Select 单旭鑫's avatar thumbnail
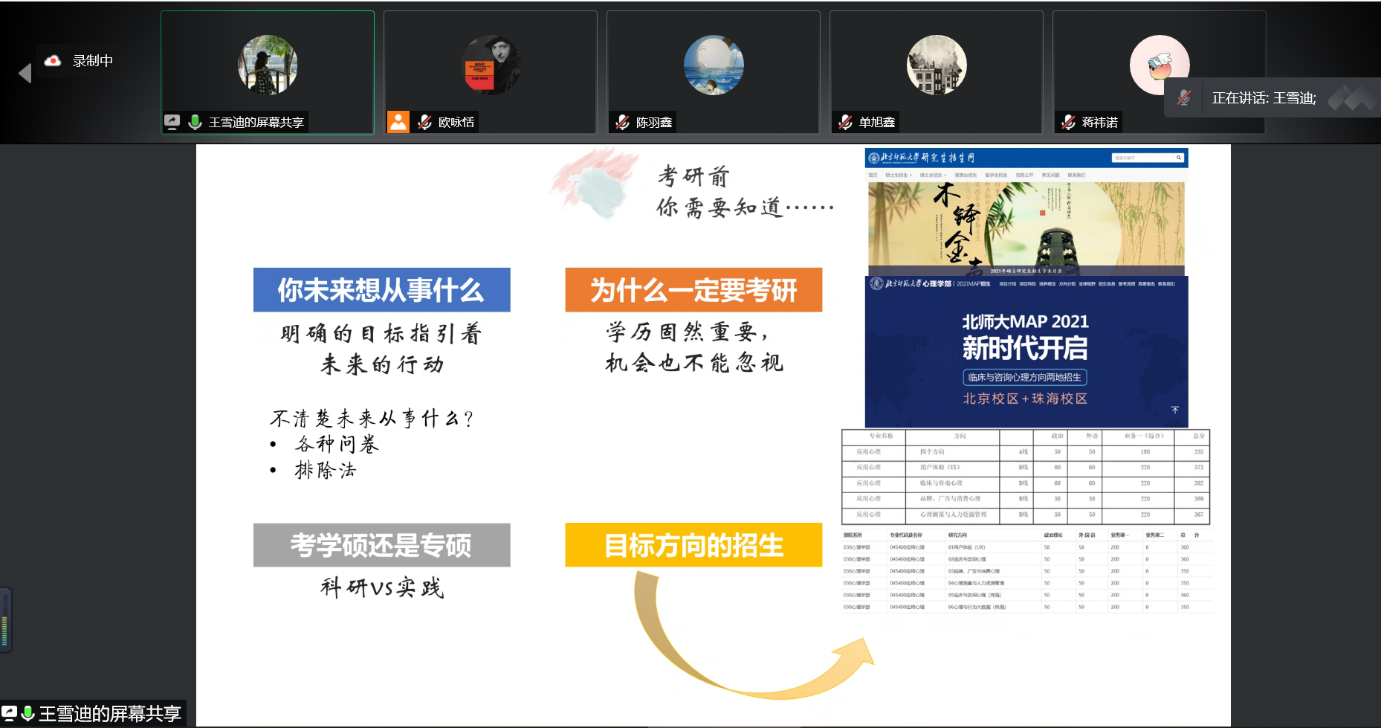 tap(936, 65)
